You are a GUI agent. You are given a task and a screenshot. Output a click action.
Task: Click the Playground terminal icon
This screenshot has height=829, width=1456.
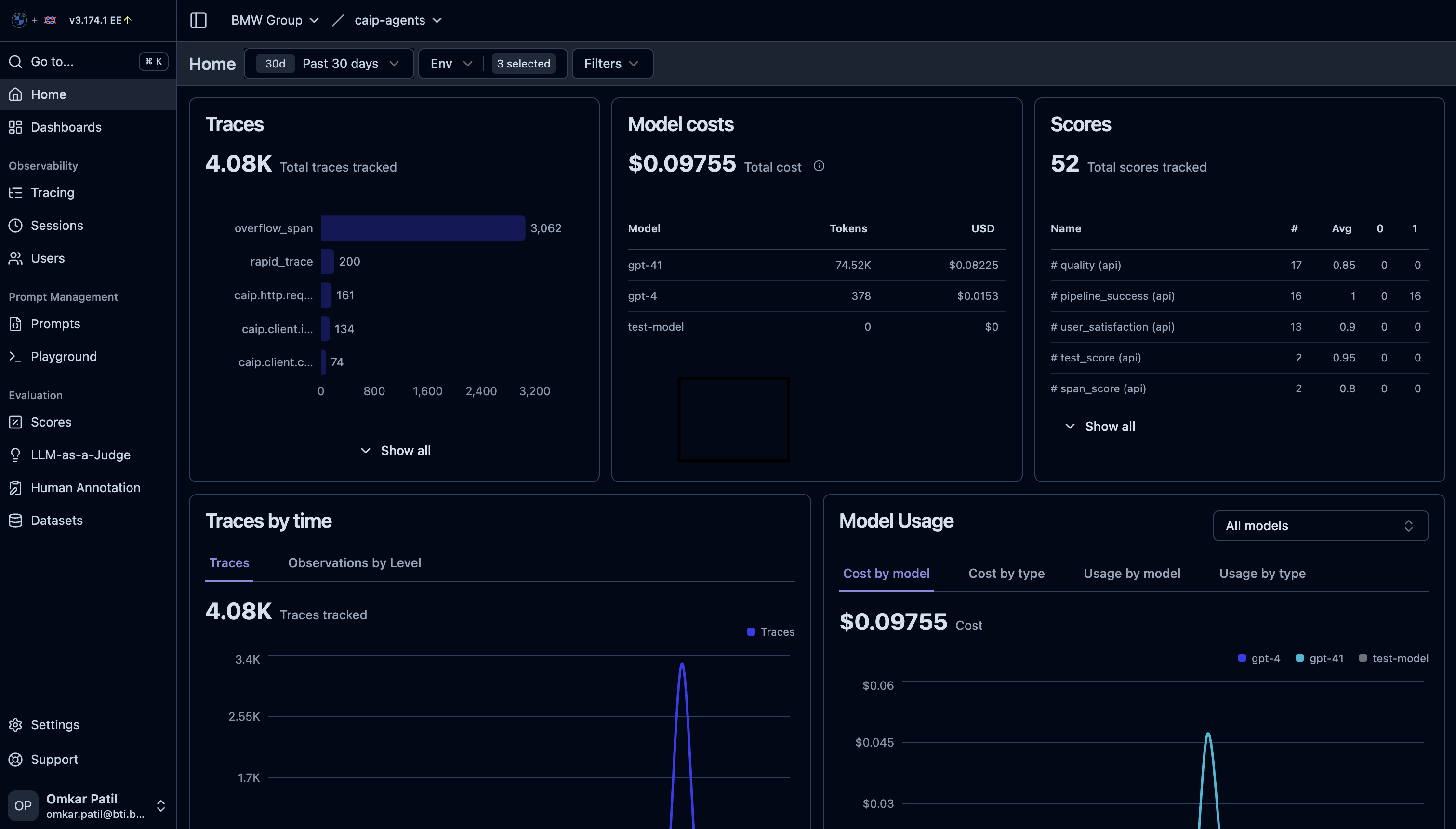coord(15,357)
